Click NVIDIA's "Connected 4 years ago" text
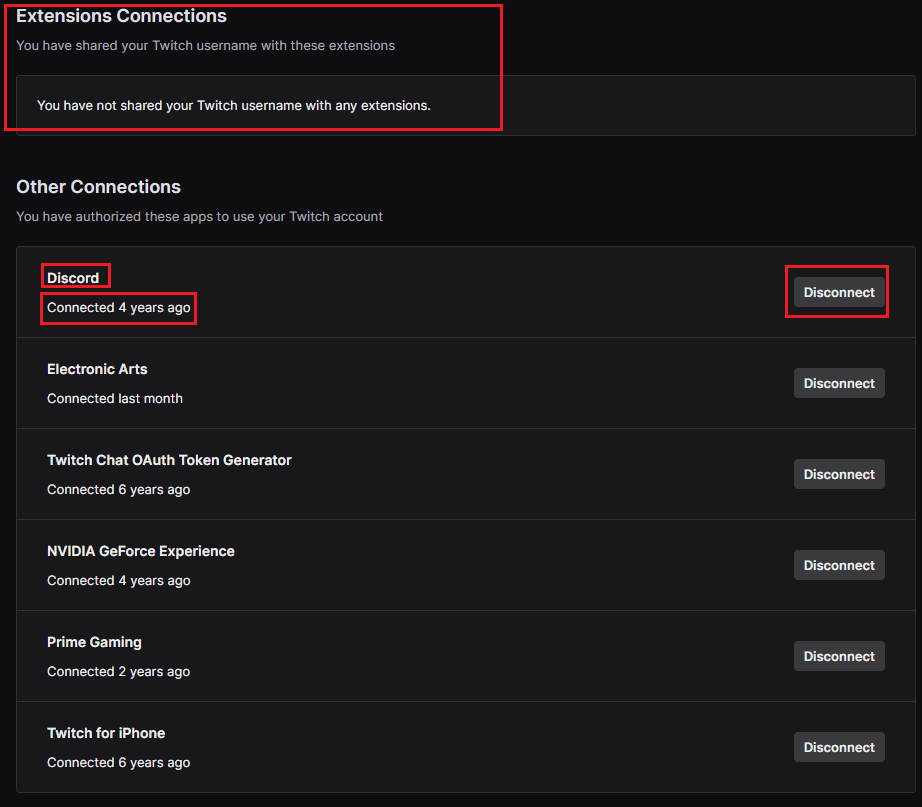922x807 pixels. click(118, 581)
